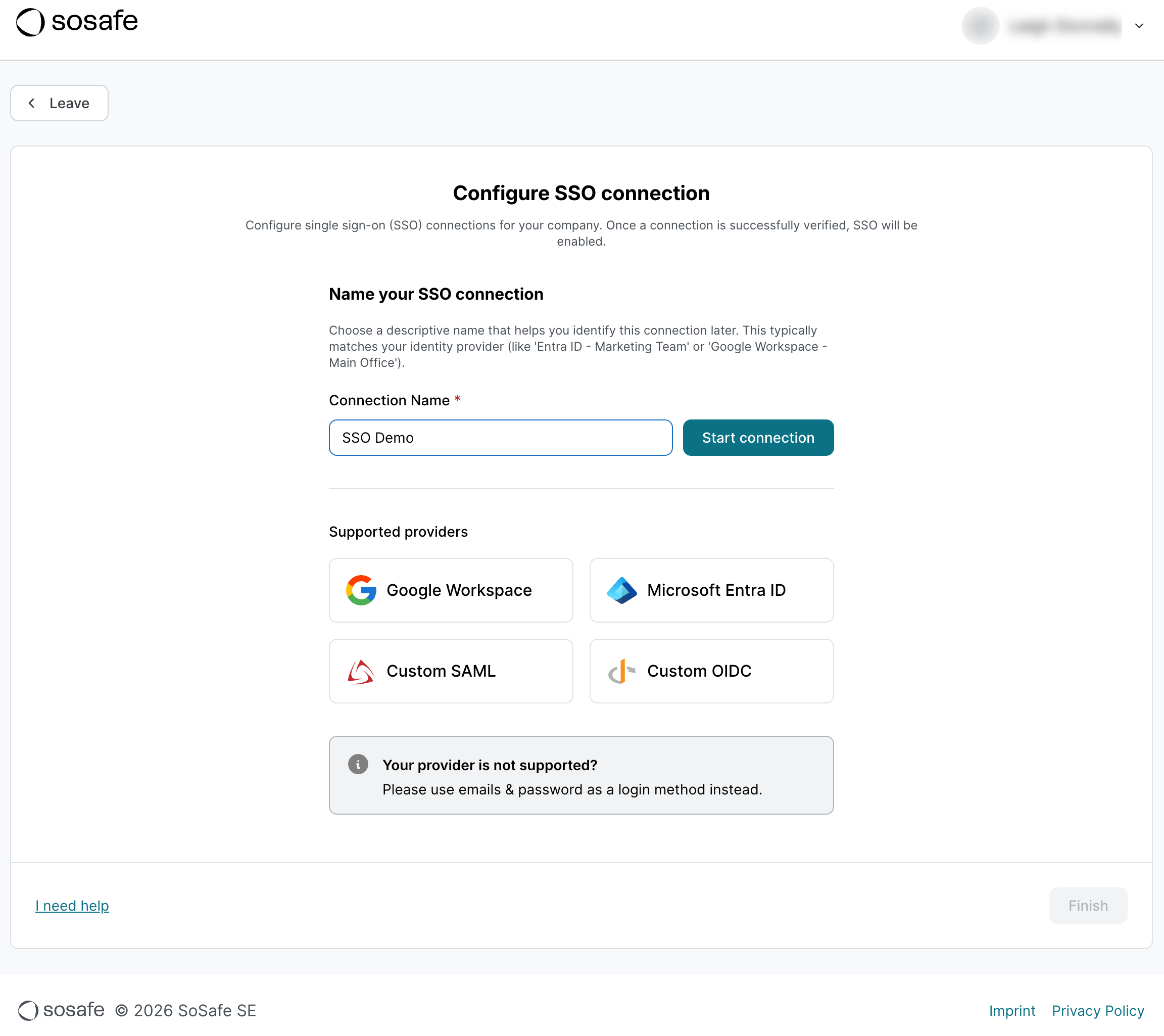This screenshot has width=1164, height=1036.
Task: Open the Imprint footer link
Action: (x=1012, y=1010)
